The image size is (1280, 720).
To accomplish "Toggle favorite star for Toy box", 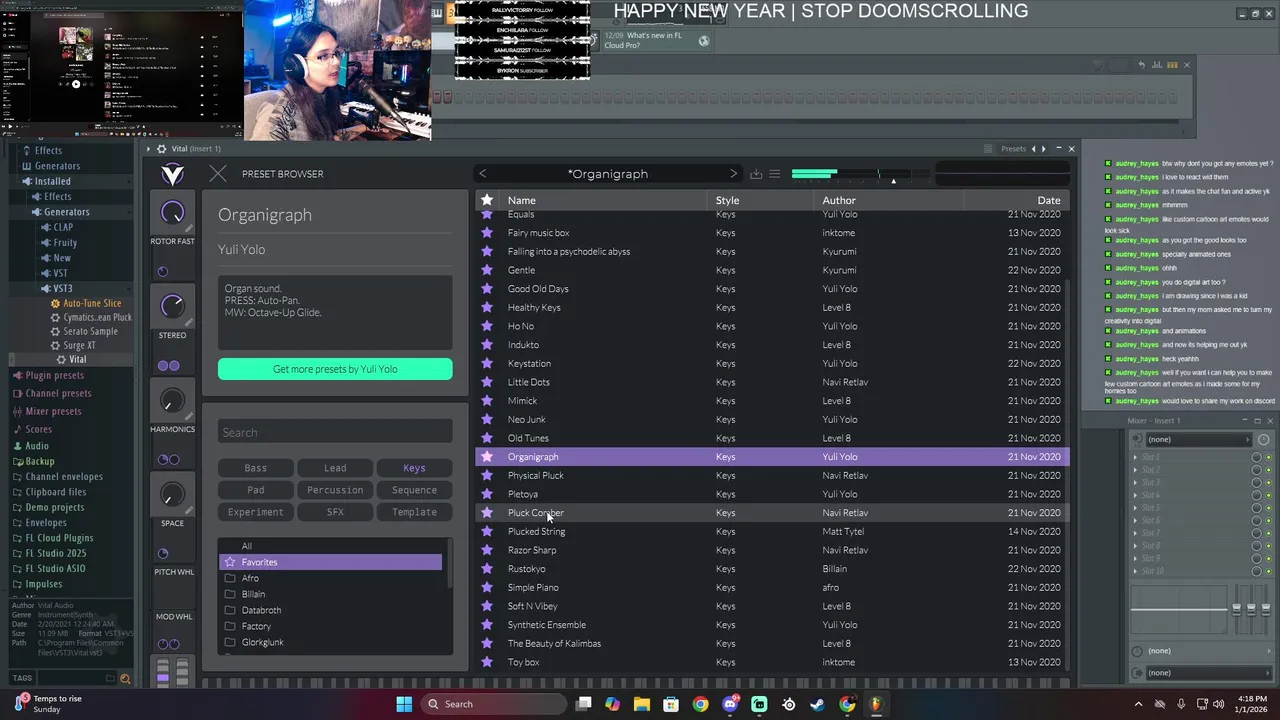I will coord(487,662).
